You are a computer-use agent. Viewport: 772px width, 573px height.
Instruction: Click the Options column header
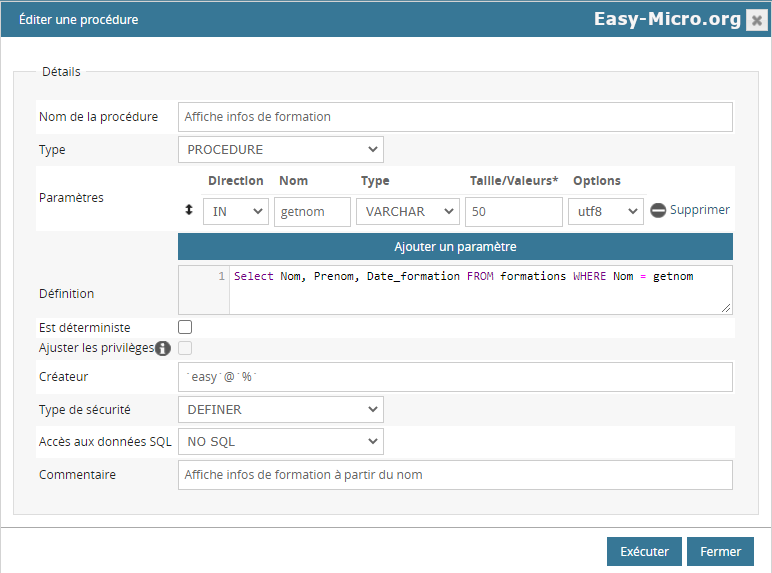tap(597, 181)
